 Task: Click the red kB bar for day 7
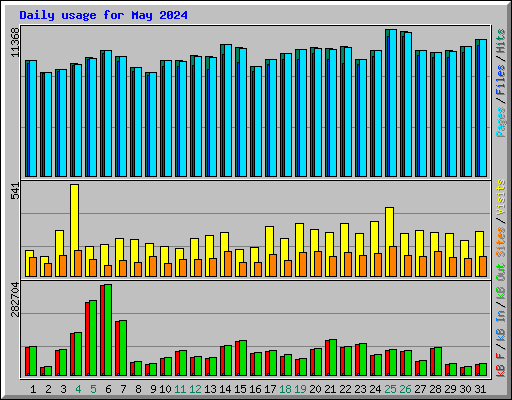coord(117,348)
